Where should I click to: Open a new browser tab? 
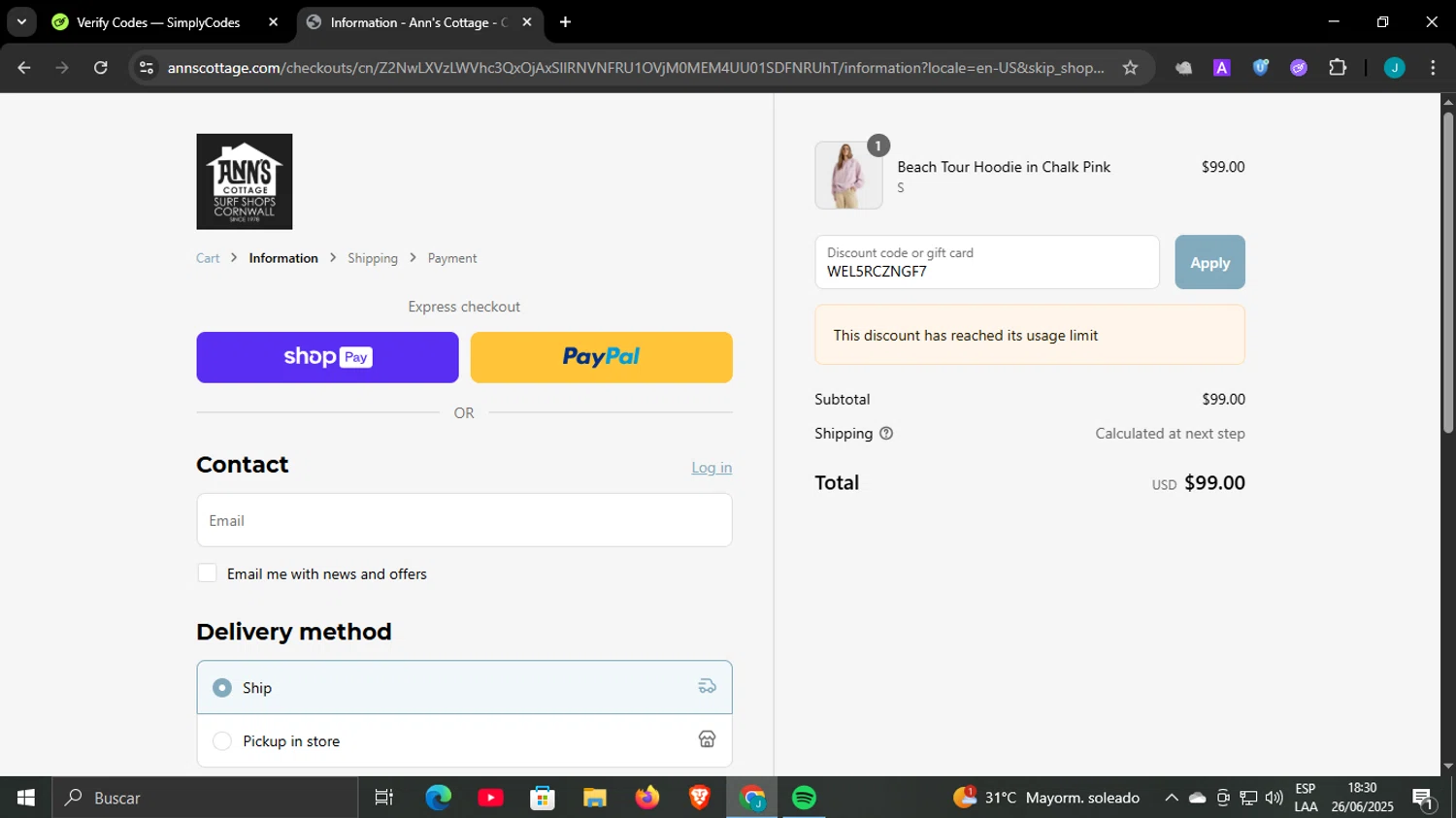coord(565,22)
